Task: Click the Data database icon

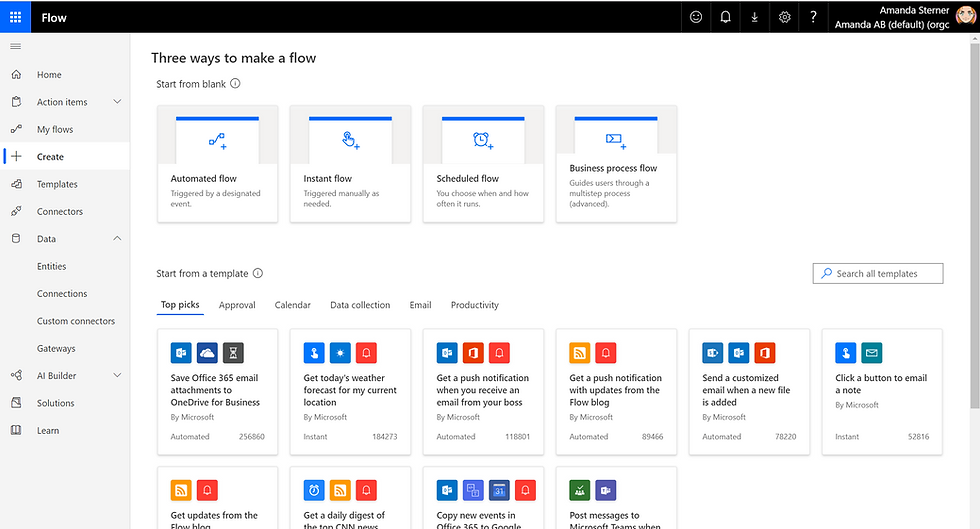Action: [16, 238]
